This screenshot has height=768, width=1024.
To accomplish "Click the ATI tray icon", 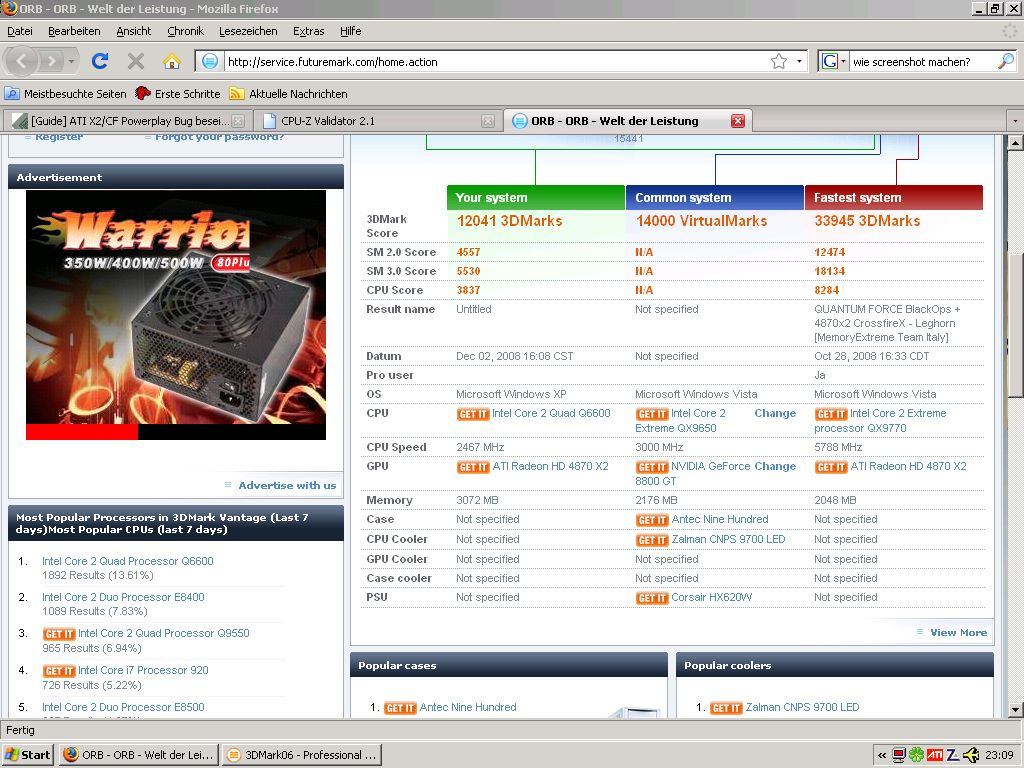I will pos(935,756).
